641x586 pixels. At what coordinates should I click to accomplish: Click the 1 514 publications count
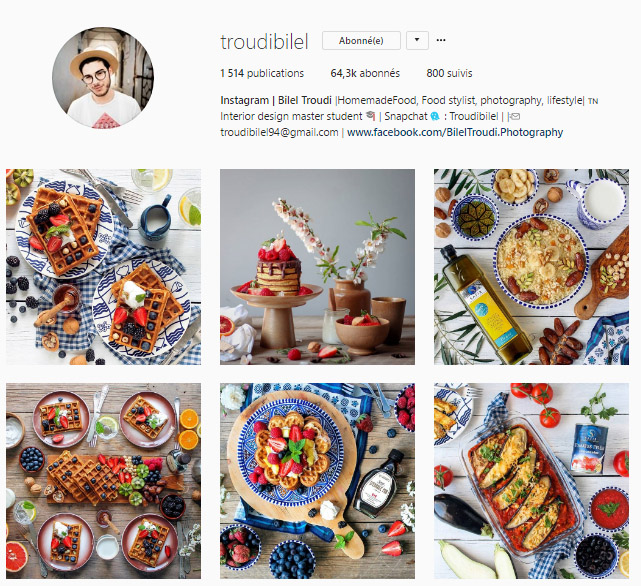coord(262,73)
